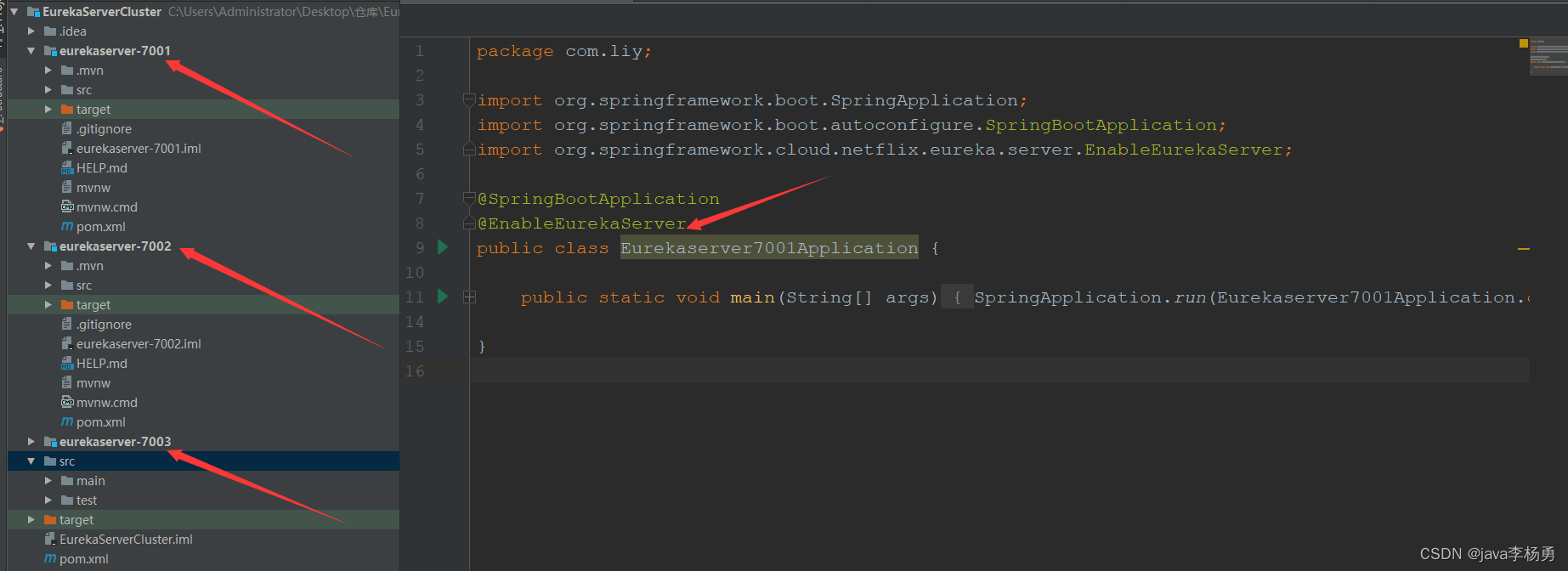Viewport: 1568px width, 571px height.
Task: Click Eurekaserver7001Application class name in editor
Action: pos(768,248)
